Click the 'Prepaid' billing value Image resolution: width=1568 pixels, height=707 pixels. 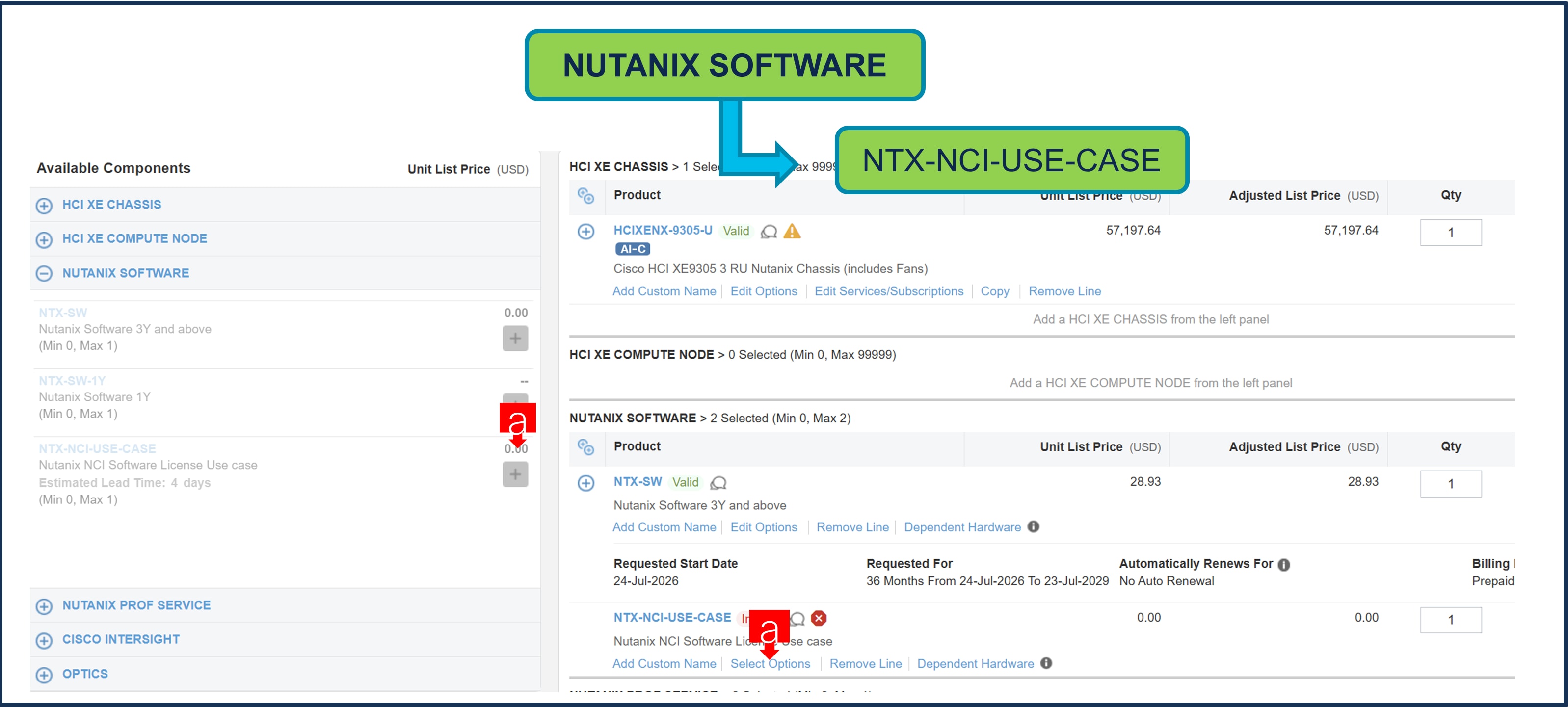pyautogui.click(x=1492, y=580)
